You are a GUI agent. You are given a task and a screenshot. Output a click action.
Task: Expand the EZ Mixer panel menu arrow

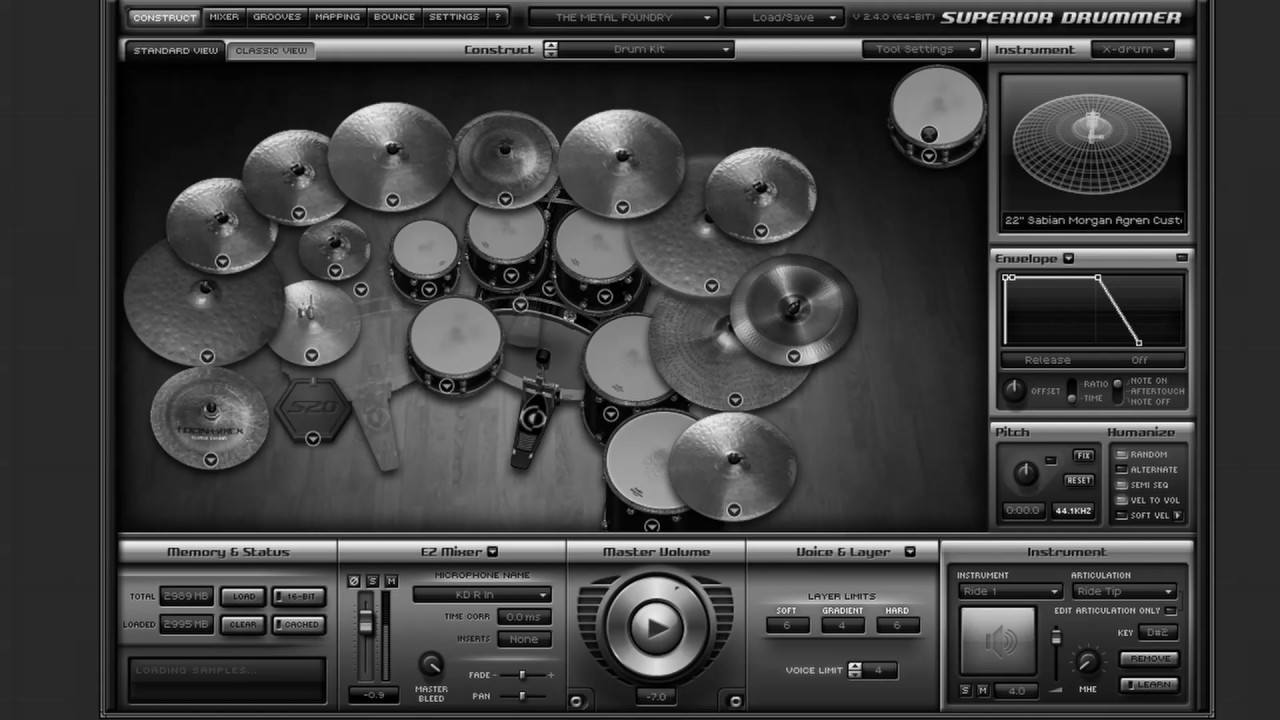point(492,552)
